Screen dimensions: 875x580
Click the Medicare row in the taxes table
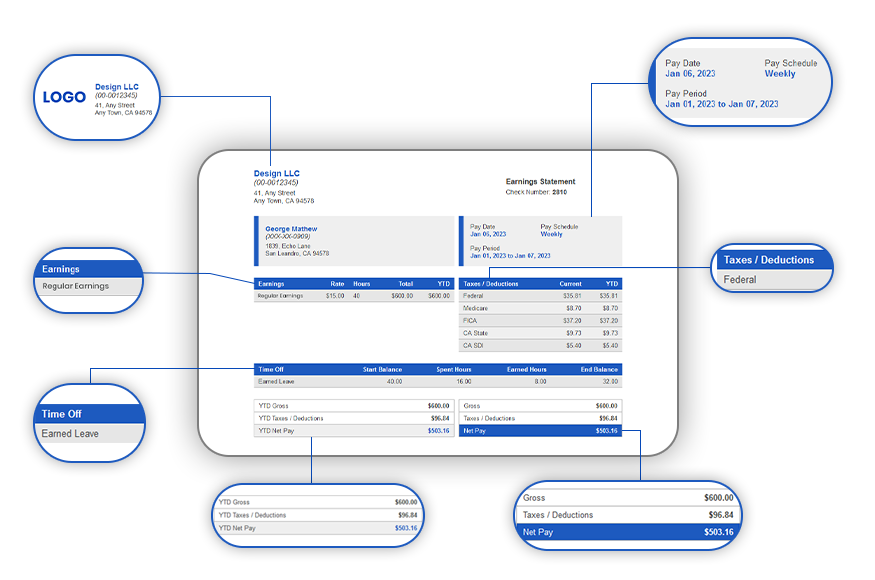(540, 308)
